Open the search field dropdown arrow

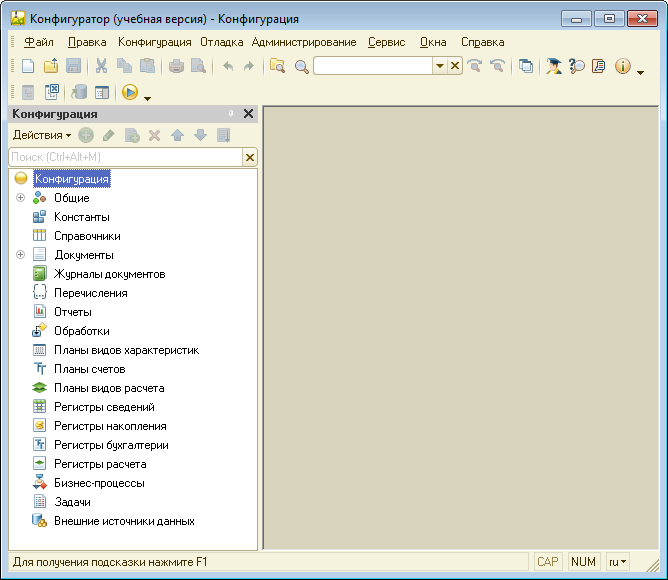tap(439, 66)
